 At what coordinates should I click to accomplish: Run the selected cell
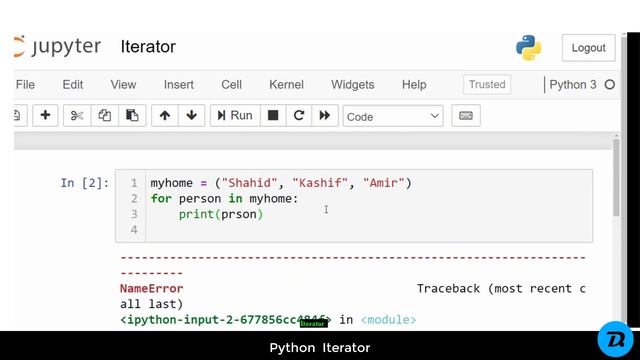click(235, 116)
